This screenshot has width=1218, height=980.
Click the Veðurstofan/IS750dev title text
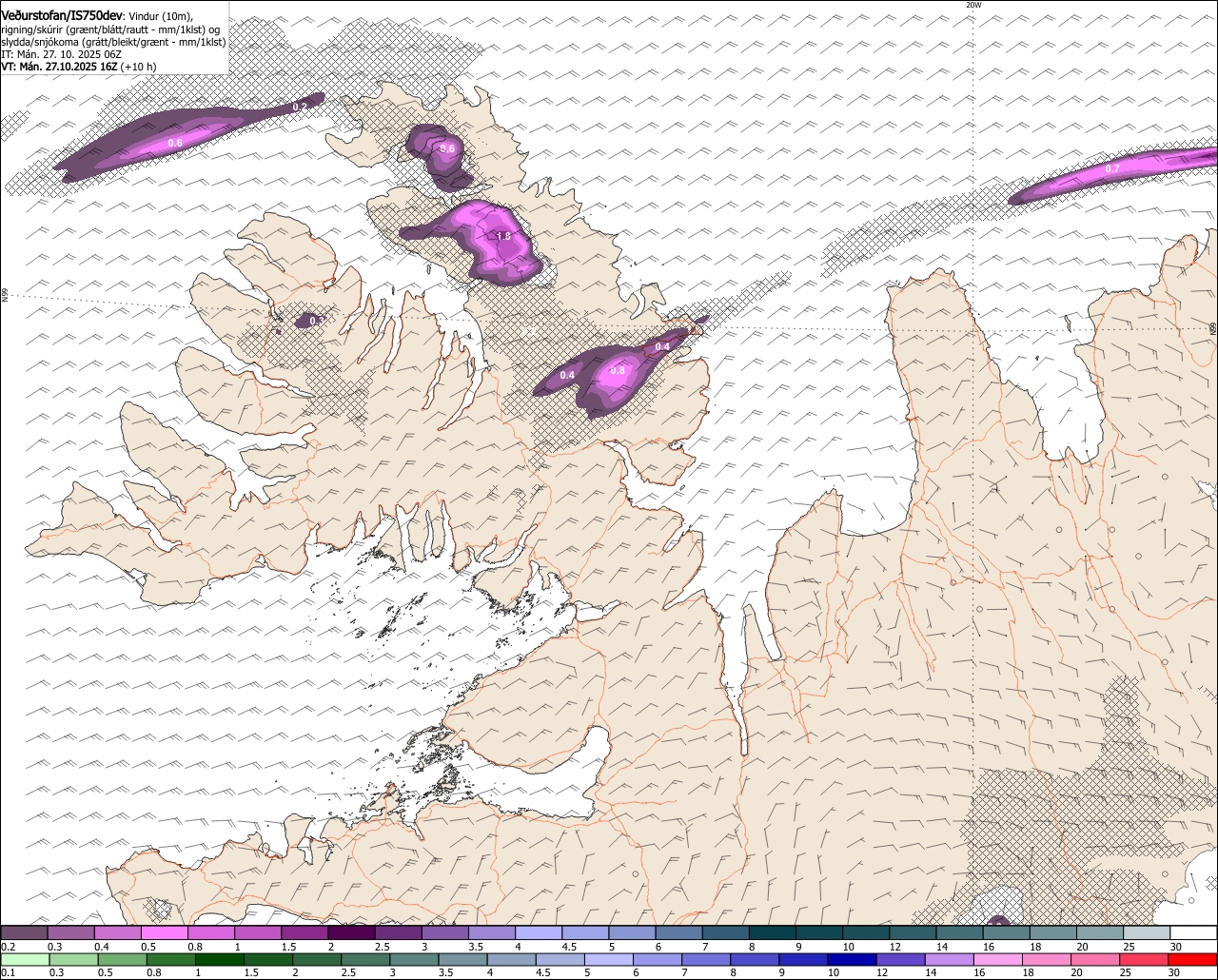[x=62, y=16]
